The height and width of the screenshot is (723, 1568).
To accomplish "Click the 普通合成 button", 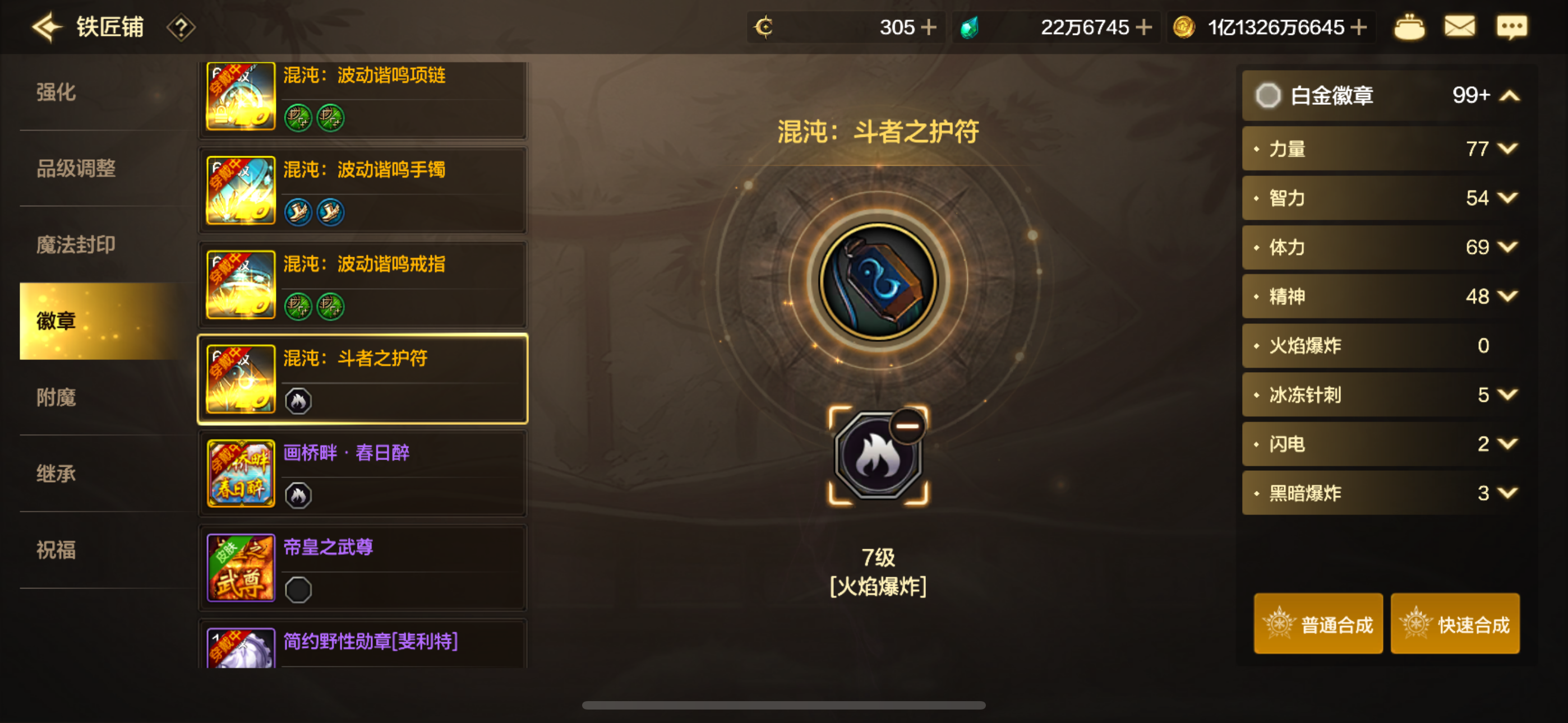I will click(x=1318, y=623).
